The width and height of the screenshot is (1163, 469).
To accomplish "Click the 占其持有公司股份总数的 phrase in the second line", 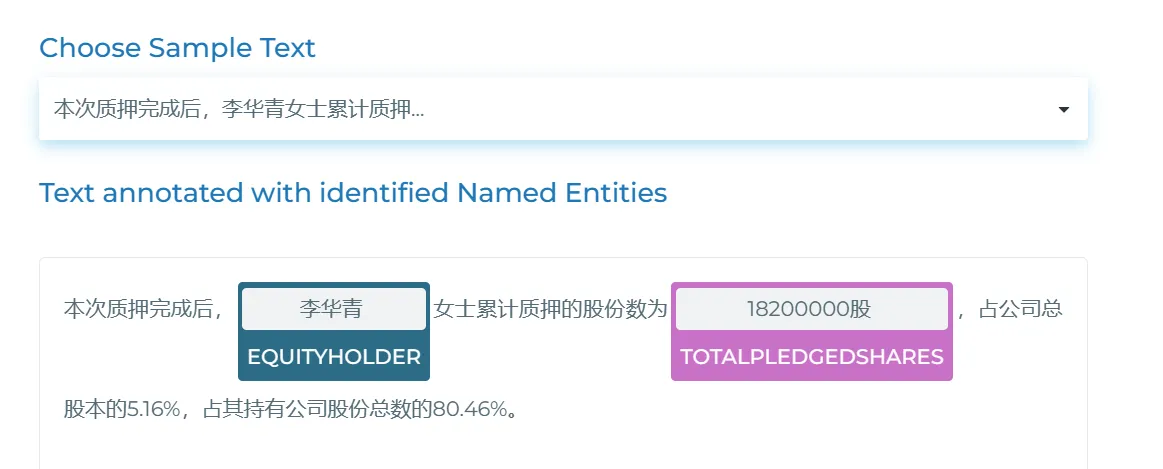I will pyautogui.click(x=317, y=410).
